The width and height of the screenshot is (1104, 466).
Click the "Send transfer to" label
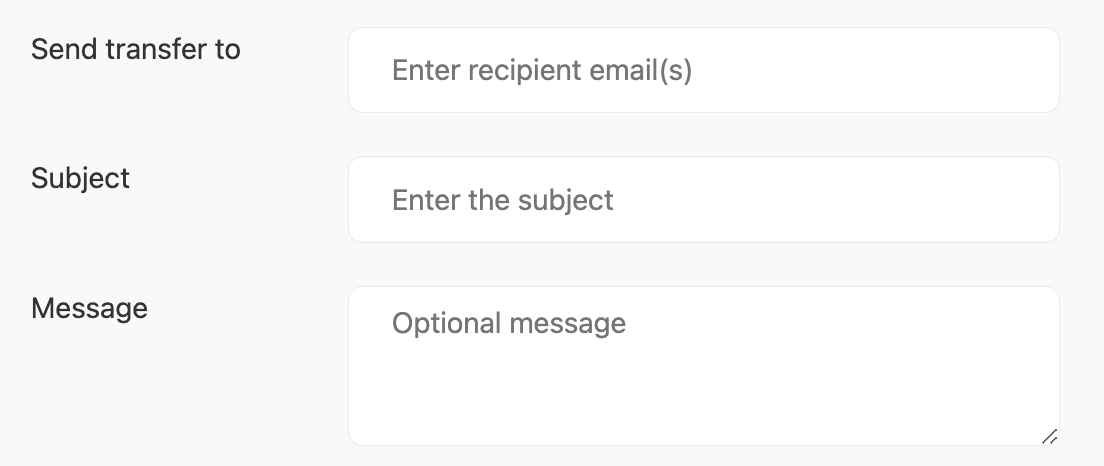(x=136, y=49)
